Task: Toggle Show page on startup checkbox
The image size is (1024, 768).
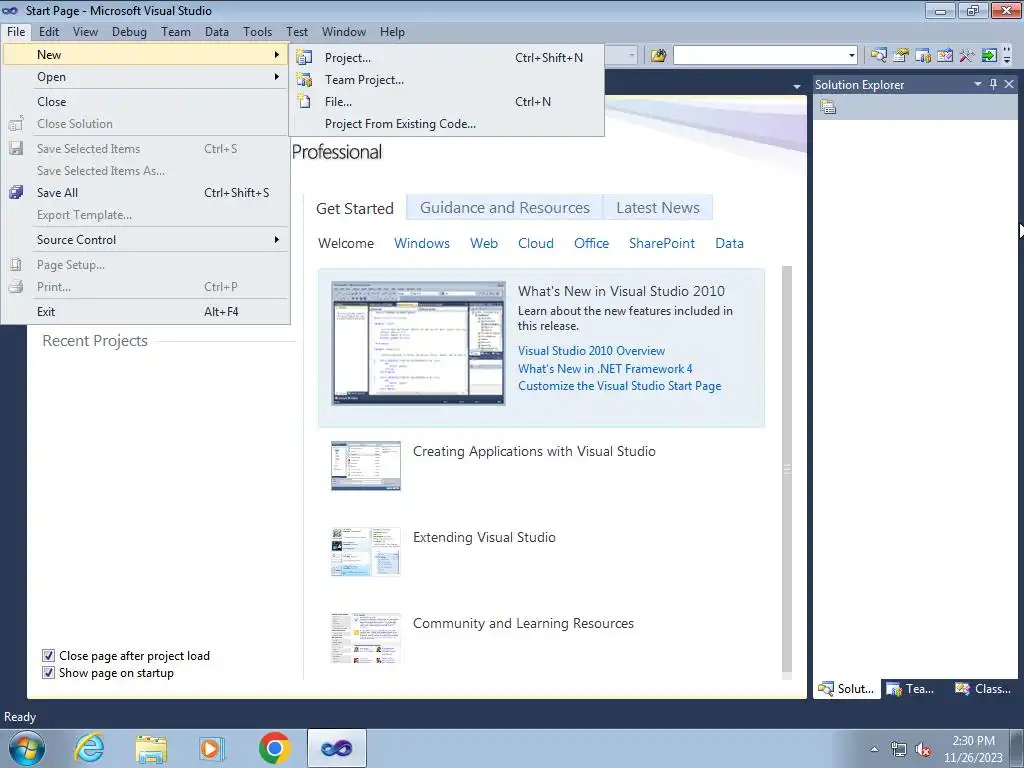Action: (48, 673)
